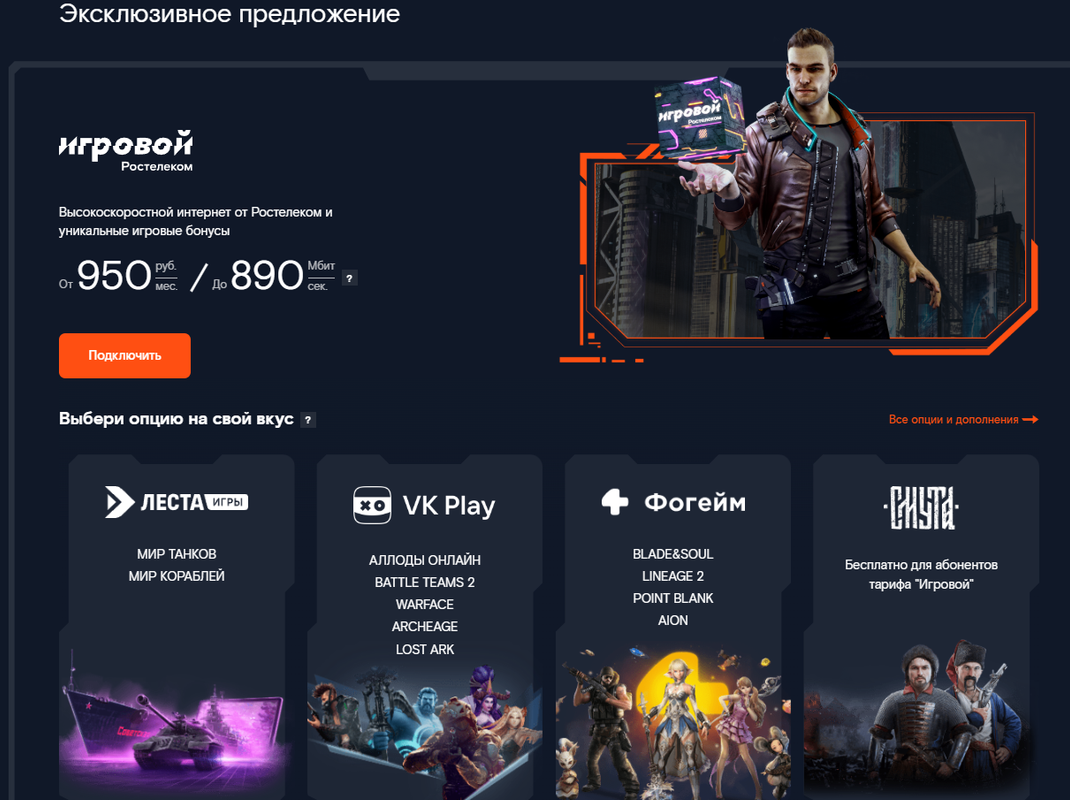Choose МИР КОРАБЛЕЙ in Леста card

[177, 576]
